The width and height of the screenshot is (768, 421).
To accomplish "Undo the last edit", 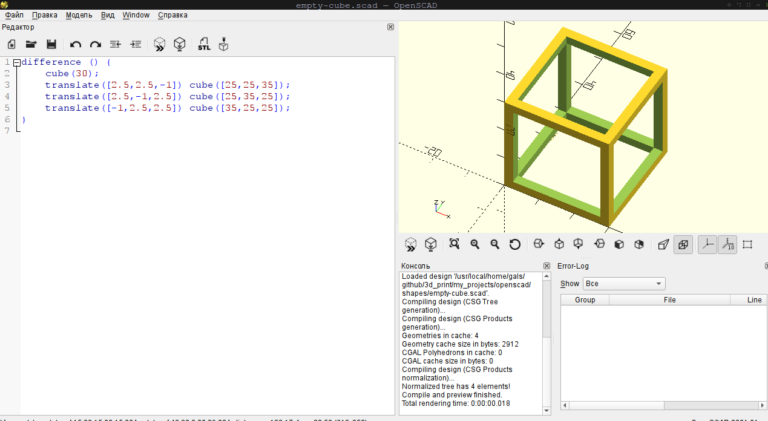I will 75,45.
